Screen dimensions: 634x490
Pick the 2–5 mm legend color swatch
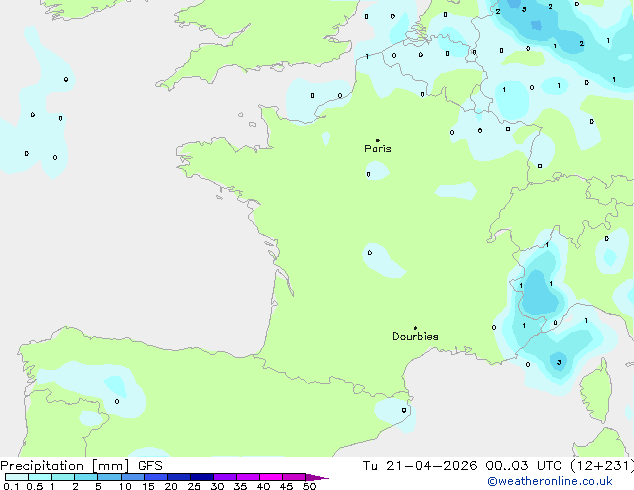point(86,477)
